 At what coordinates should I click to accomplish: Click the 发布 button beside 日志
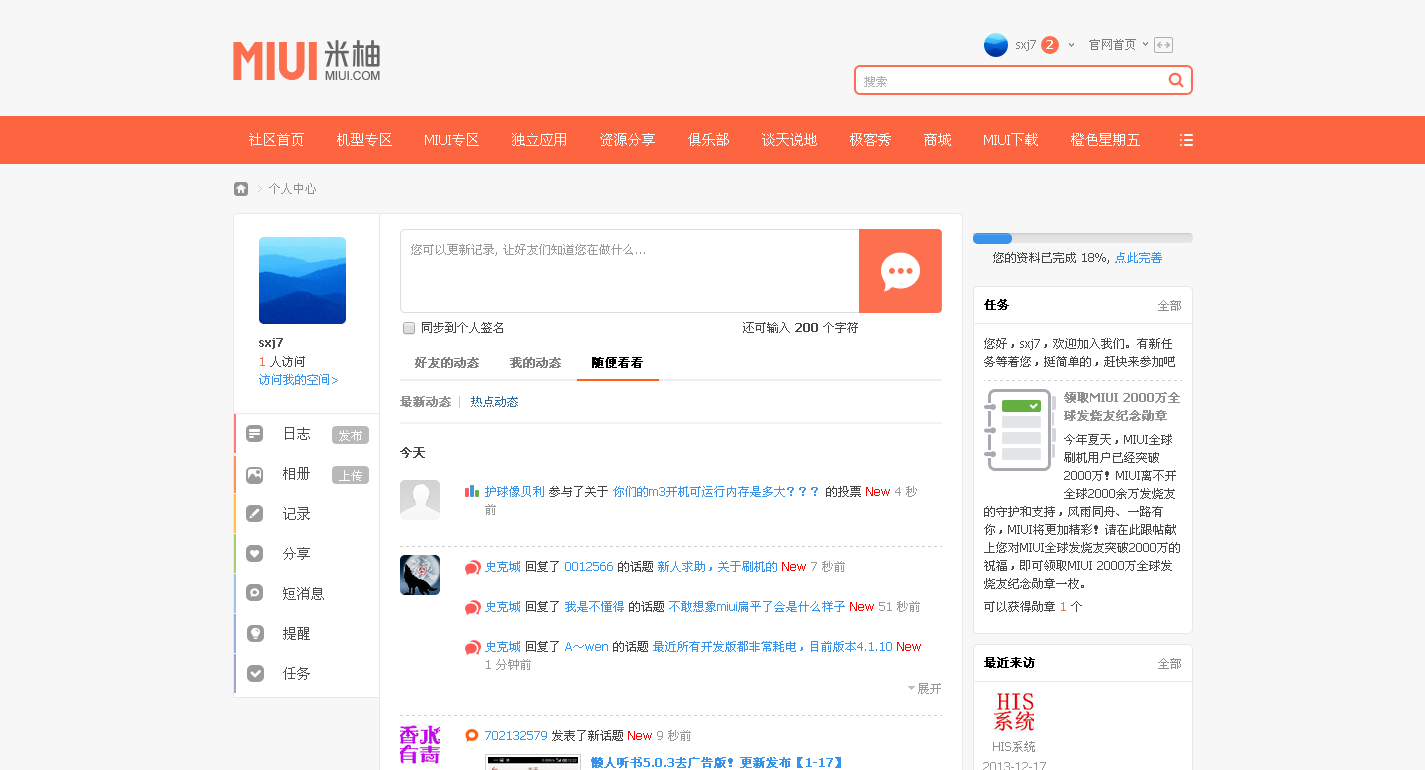point(350,435)
